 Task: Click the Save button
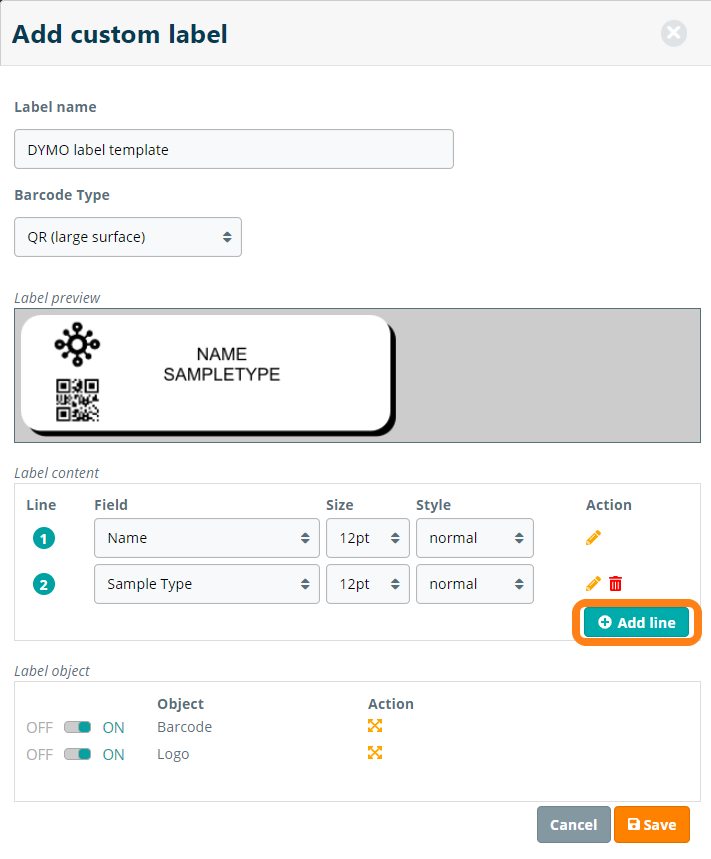pyautogui.click(x=651, y=825)
